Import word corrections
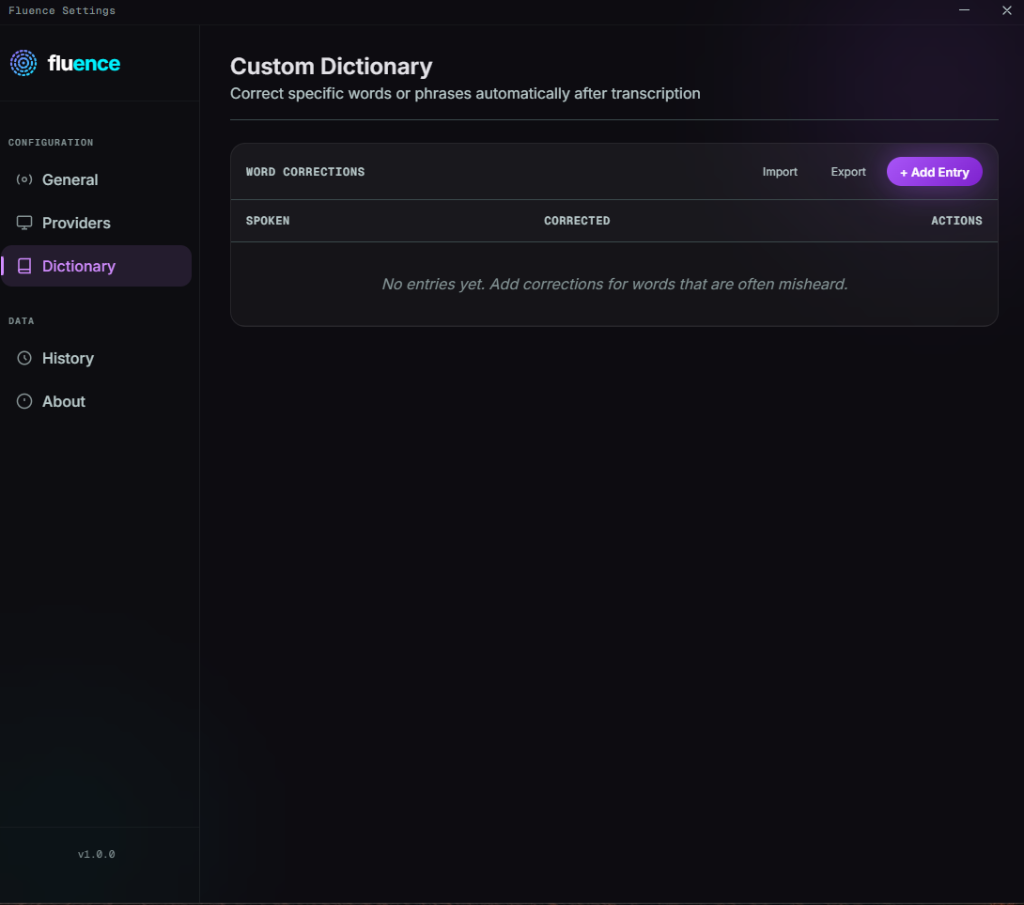 [x=780, y=172]
